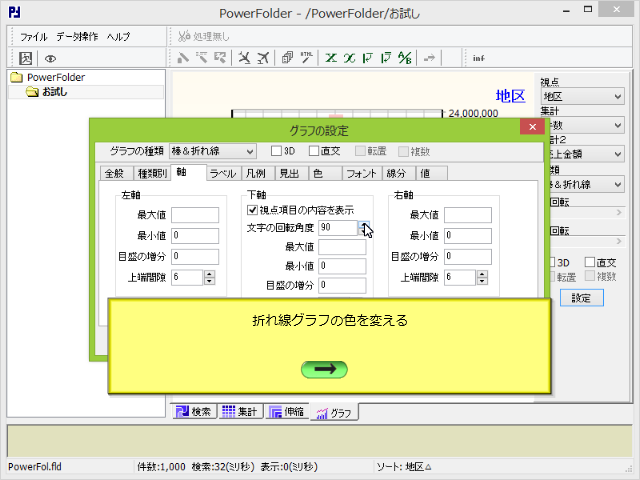Click the green arrow next button
Screen dimensions: 640x480
324,369
